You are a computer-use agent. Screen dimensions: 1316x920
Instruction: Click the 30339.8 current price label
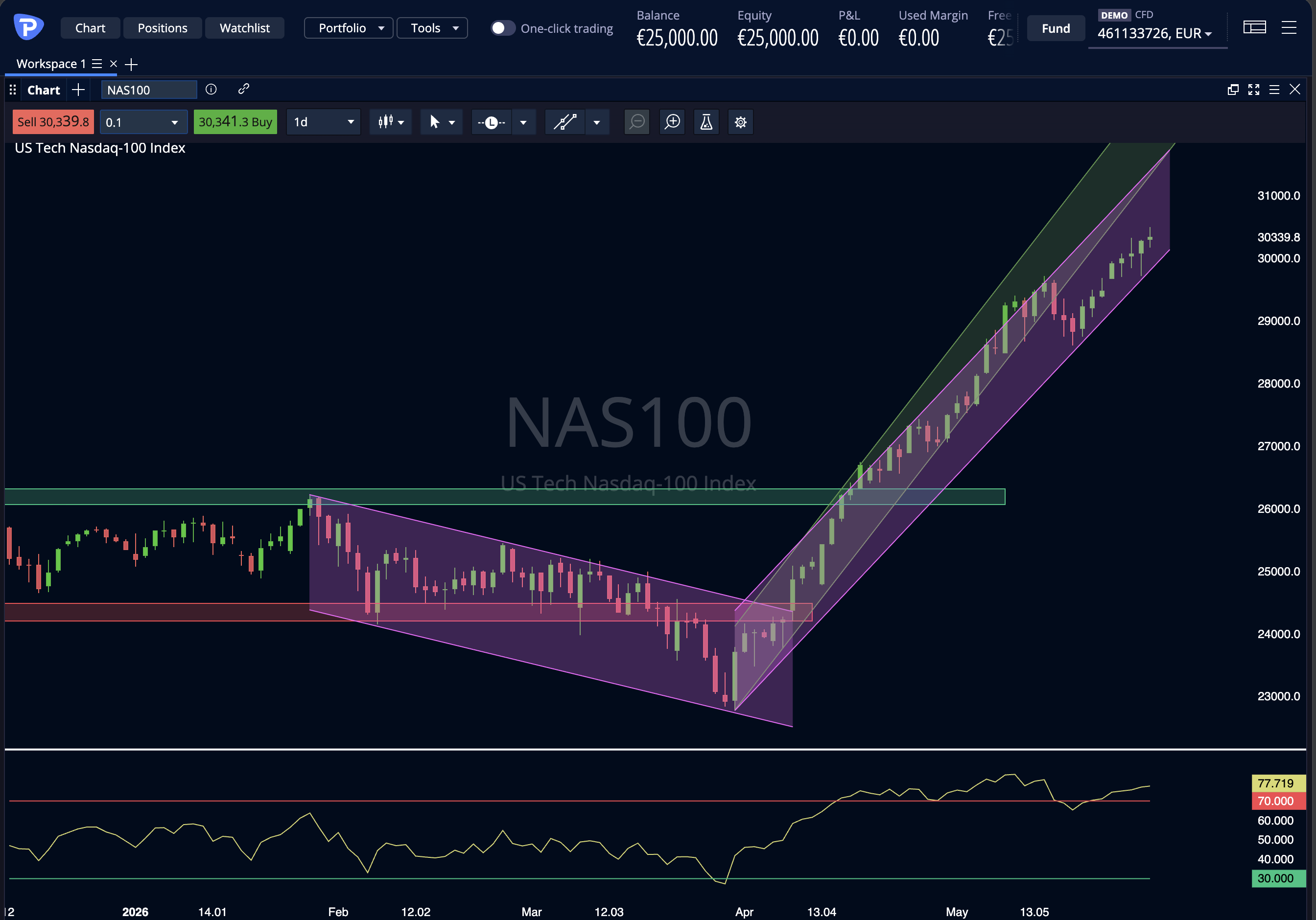tap(1278, 237)
